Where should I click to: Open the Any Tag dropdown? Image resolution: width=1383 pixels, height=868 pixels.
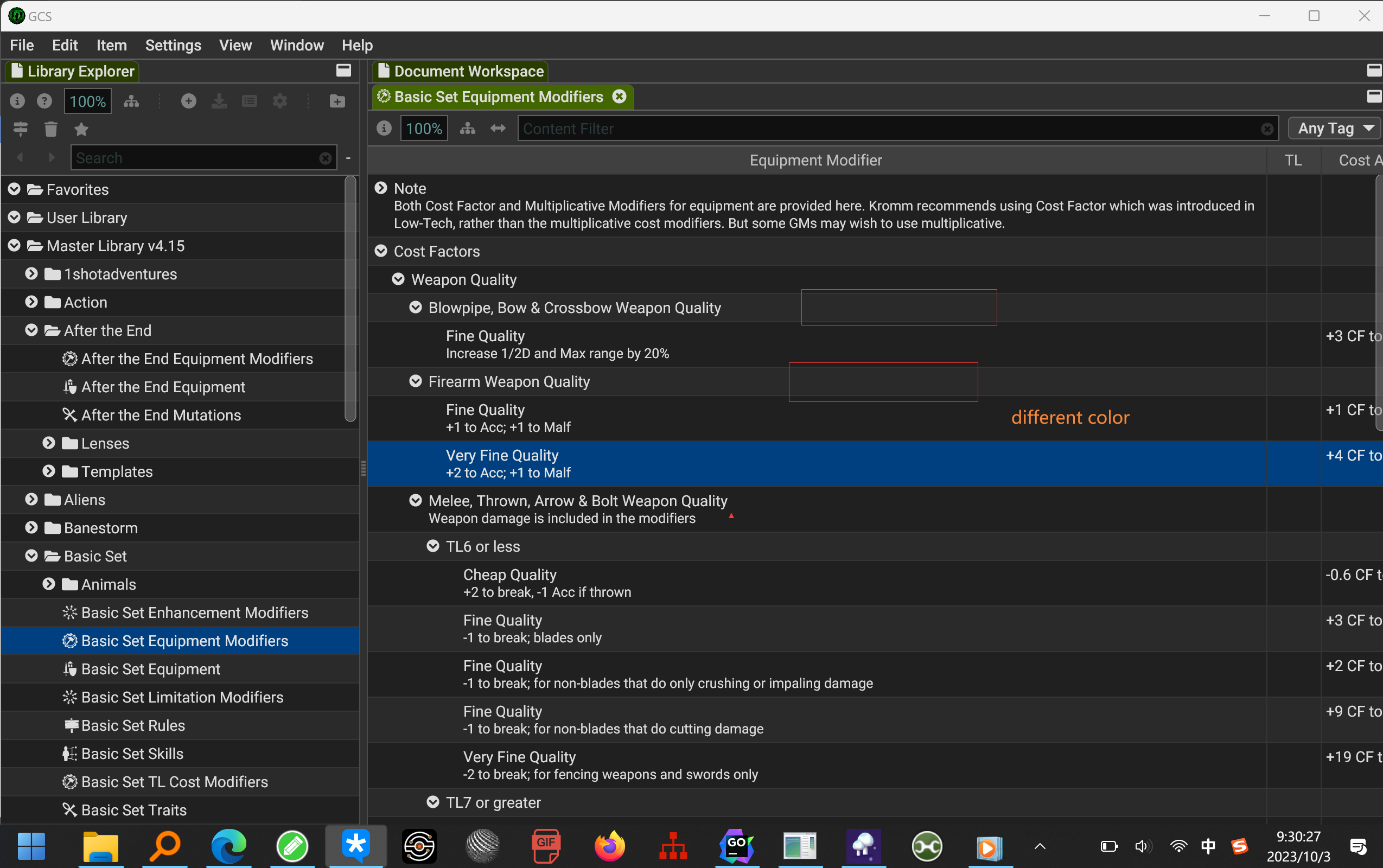(x=1334, y=129)
